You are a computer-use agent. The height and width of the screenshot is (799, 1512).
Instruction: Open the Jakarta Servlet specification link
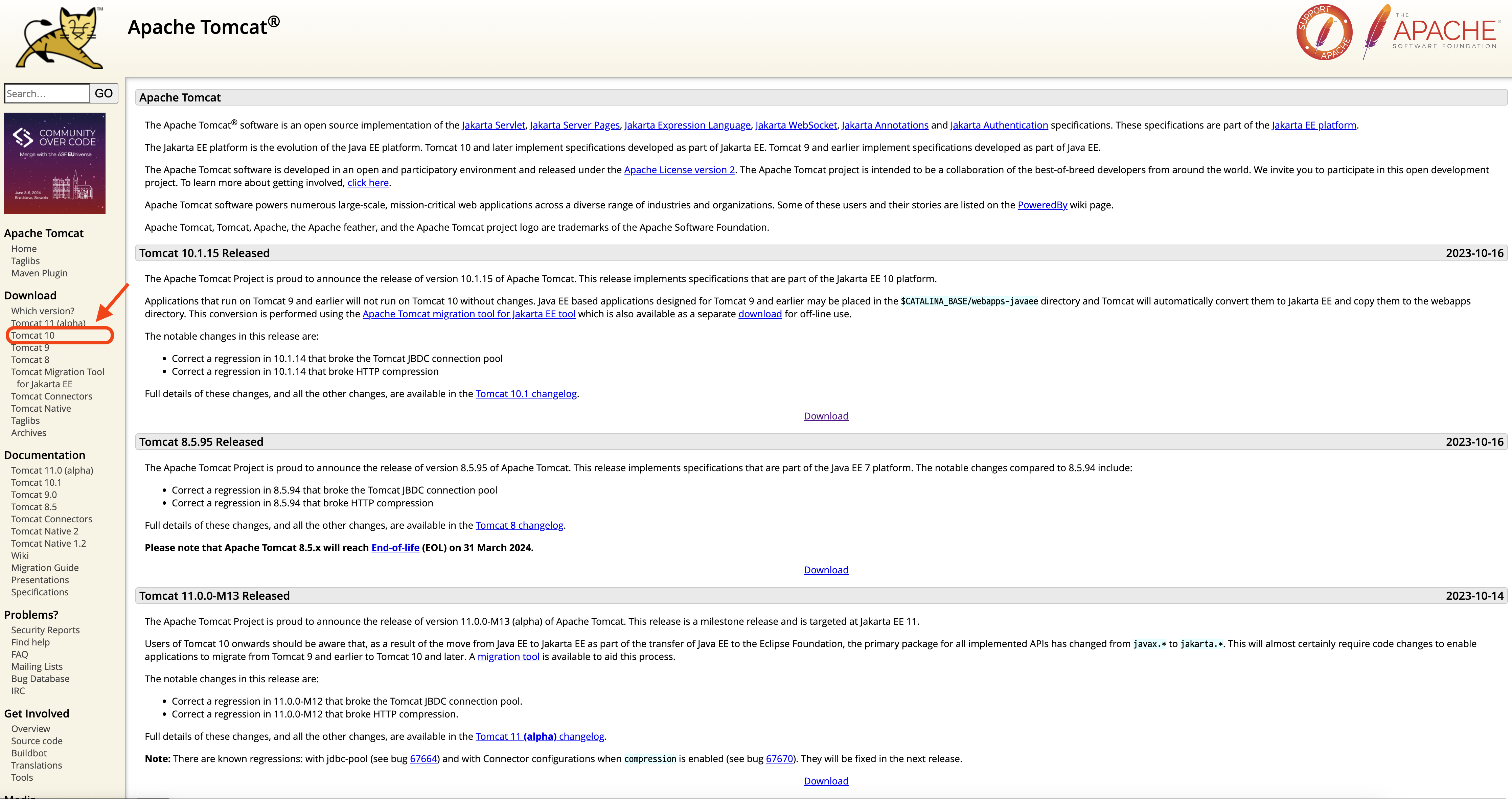coord(493,125)
